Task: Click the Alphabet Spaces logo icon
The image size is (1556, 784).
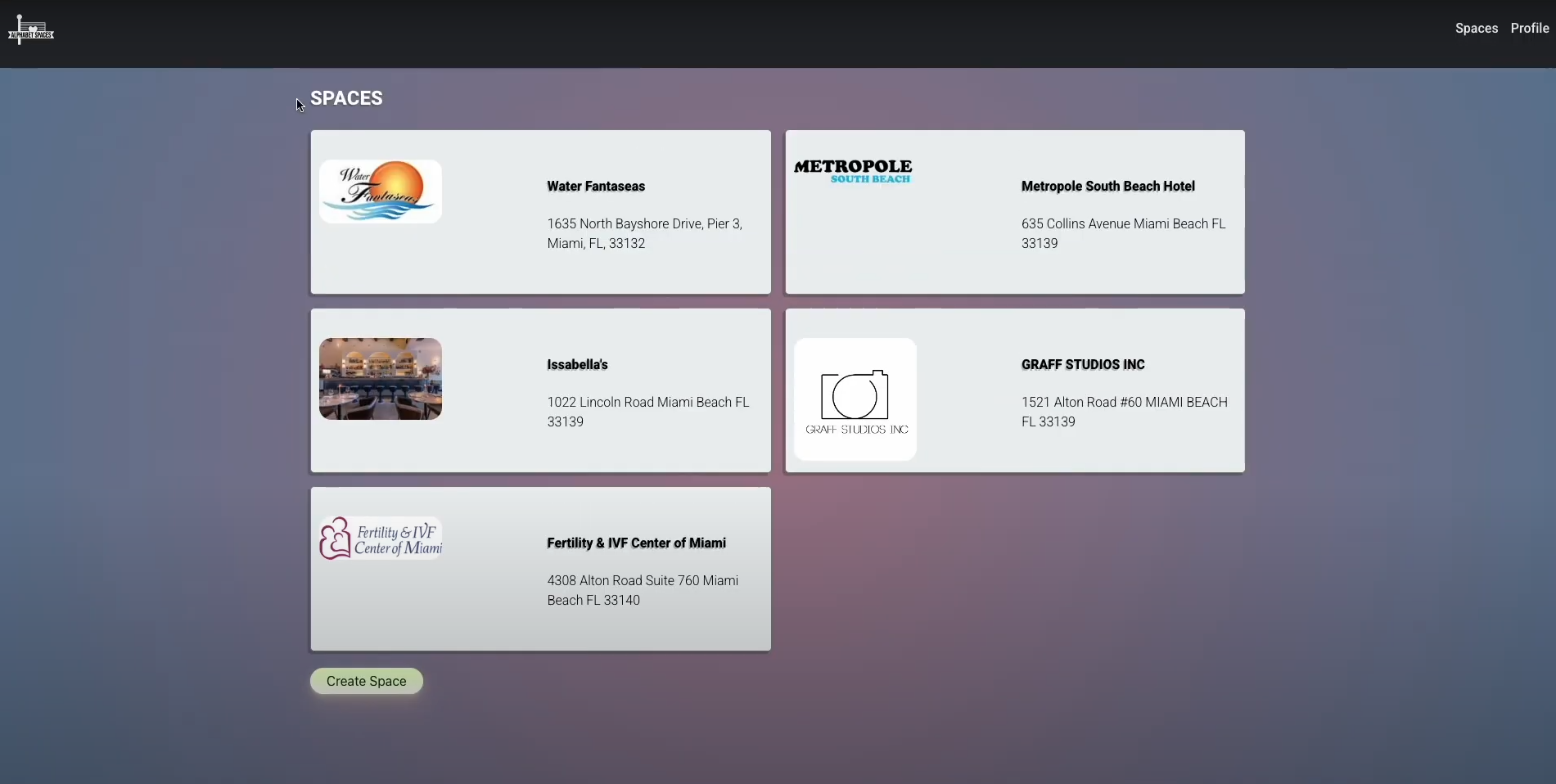Action: pyautogui.click(x=31, y=29)
